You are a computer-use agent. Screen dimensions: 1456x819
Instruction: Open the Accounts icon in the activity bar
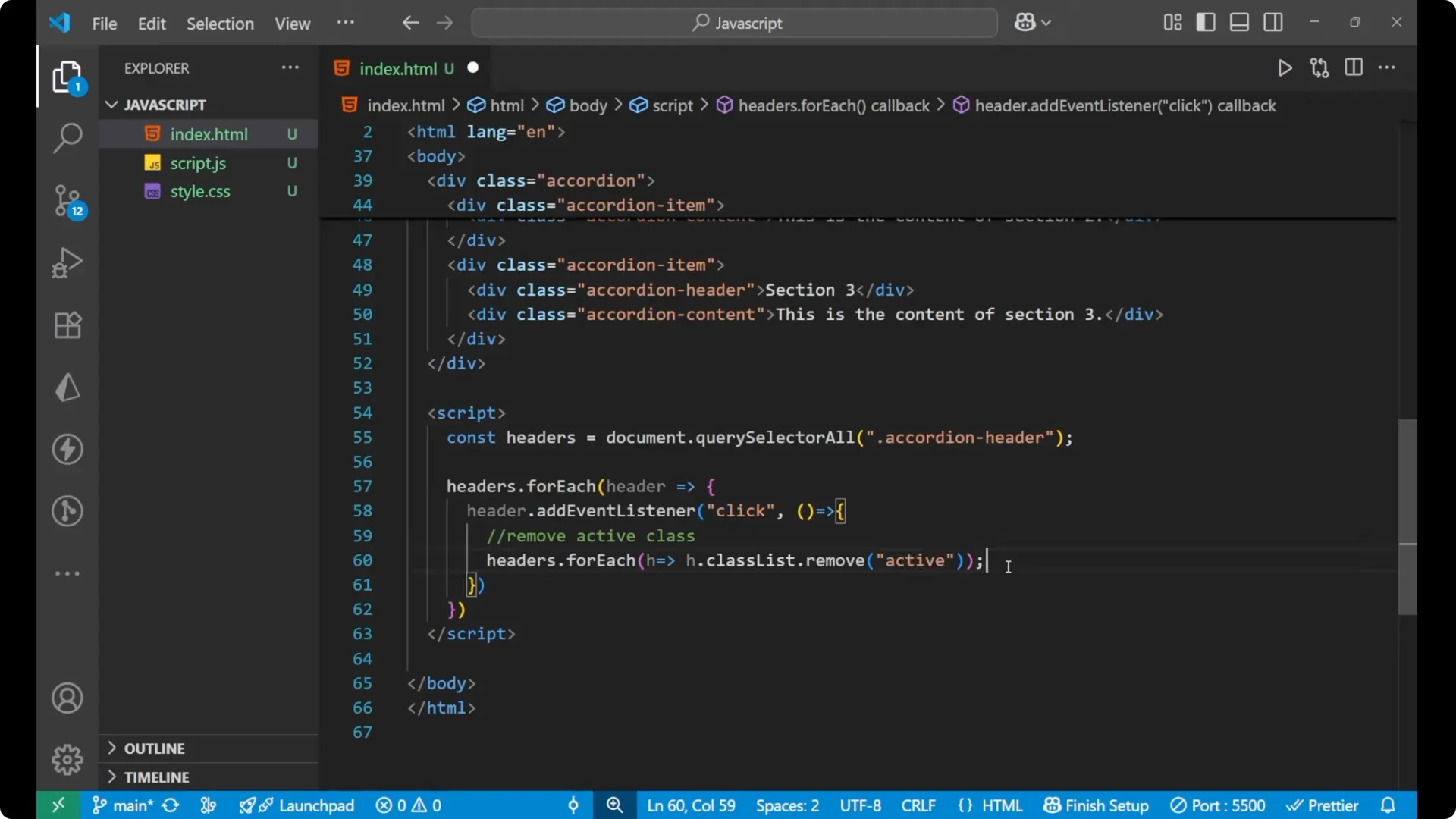(67, 698)
